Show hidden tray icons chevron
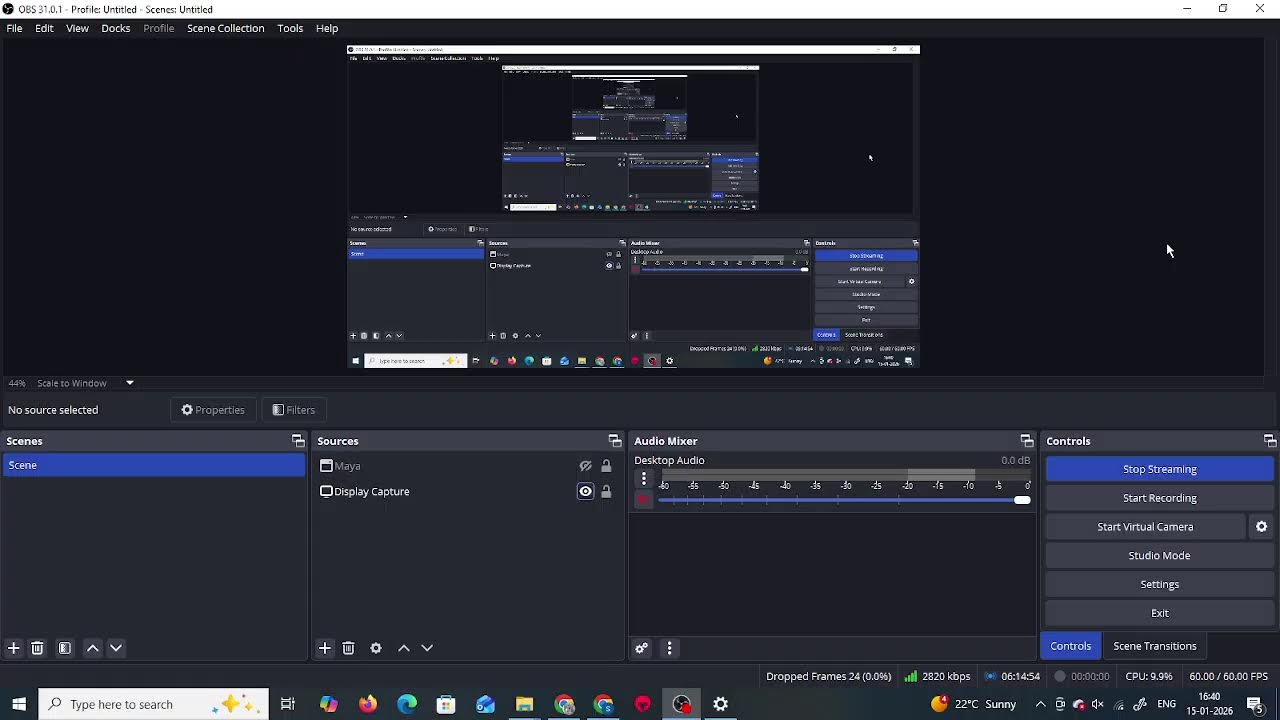The height and width of the screenshot is (720, 1280). click(1040, 704)
